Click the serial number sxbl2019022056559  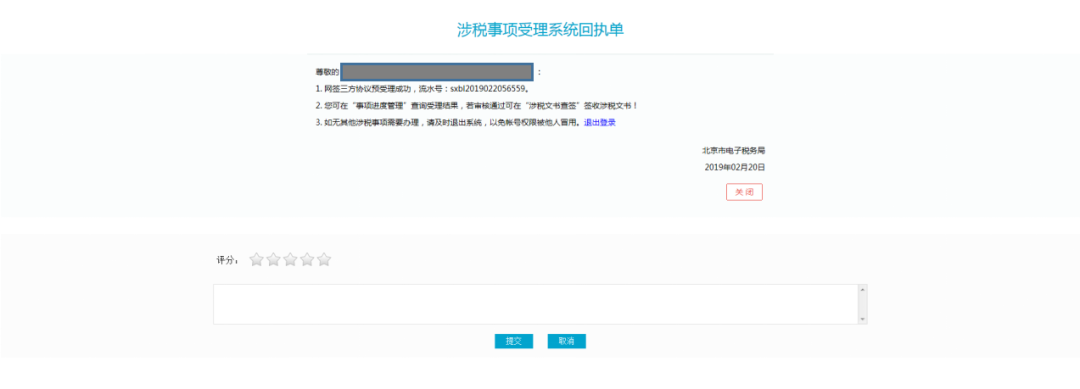pos(488,89)
